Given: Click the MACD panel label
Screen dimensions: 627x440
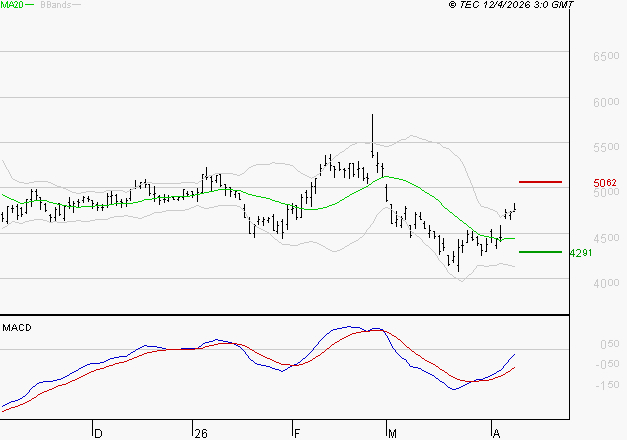Looking at the screenshot, I should [18, 328].
